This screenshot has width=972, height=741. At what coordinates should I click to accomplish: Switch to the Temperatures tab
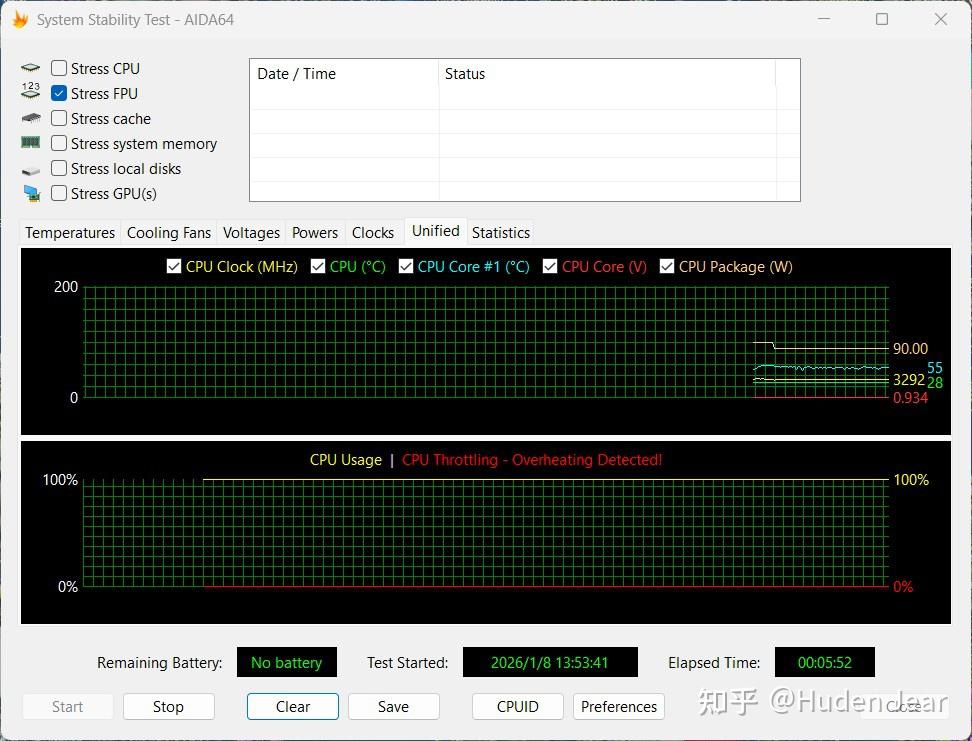70,233
